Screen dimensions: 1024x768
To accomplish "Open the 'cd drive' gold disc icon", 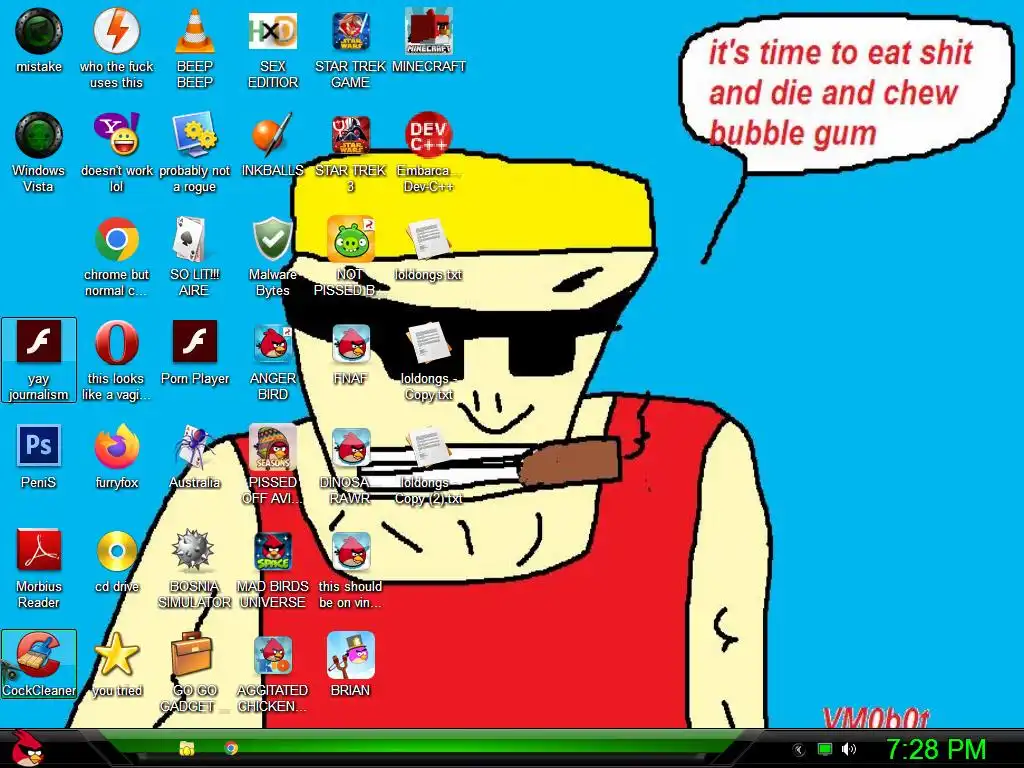I will (x=116, y=551).
